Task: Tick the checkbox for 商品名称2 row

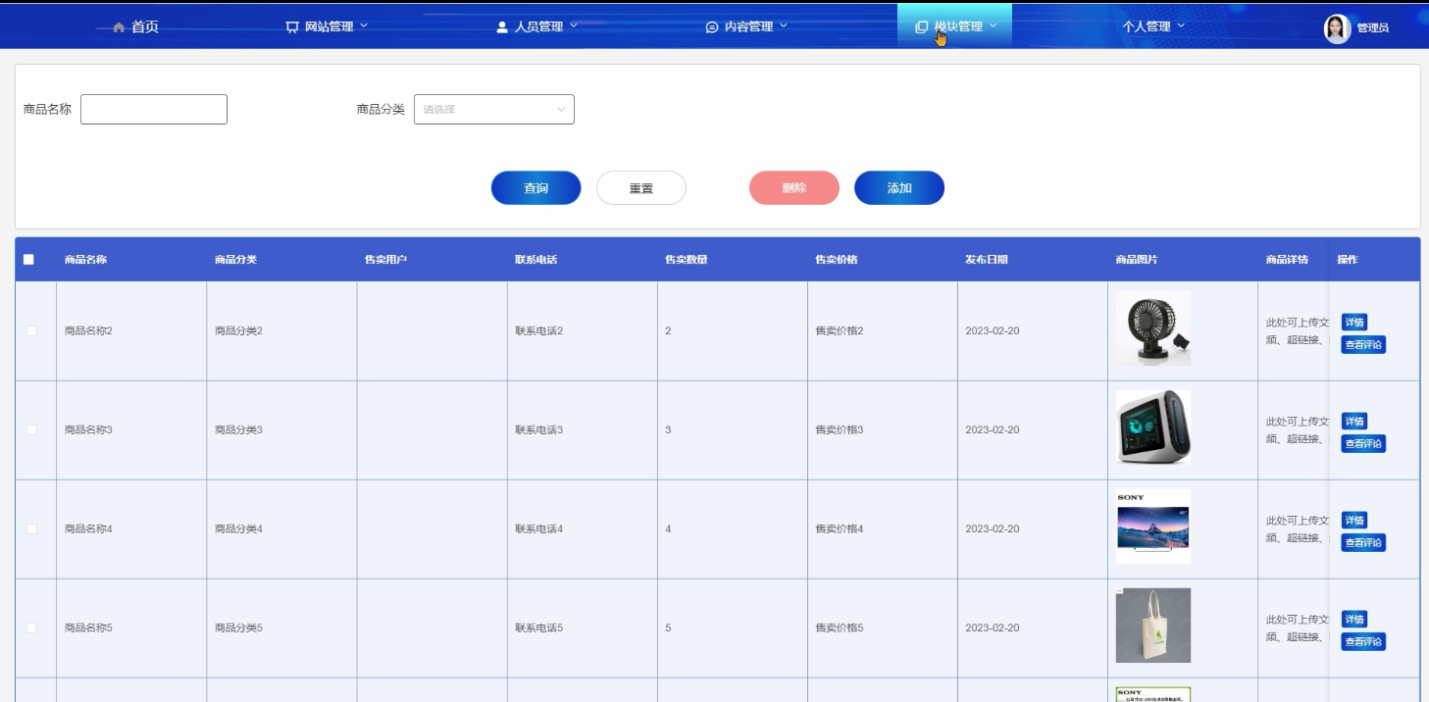Action: click(x=31, y=331)
